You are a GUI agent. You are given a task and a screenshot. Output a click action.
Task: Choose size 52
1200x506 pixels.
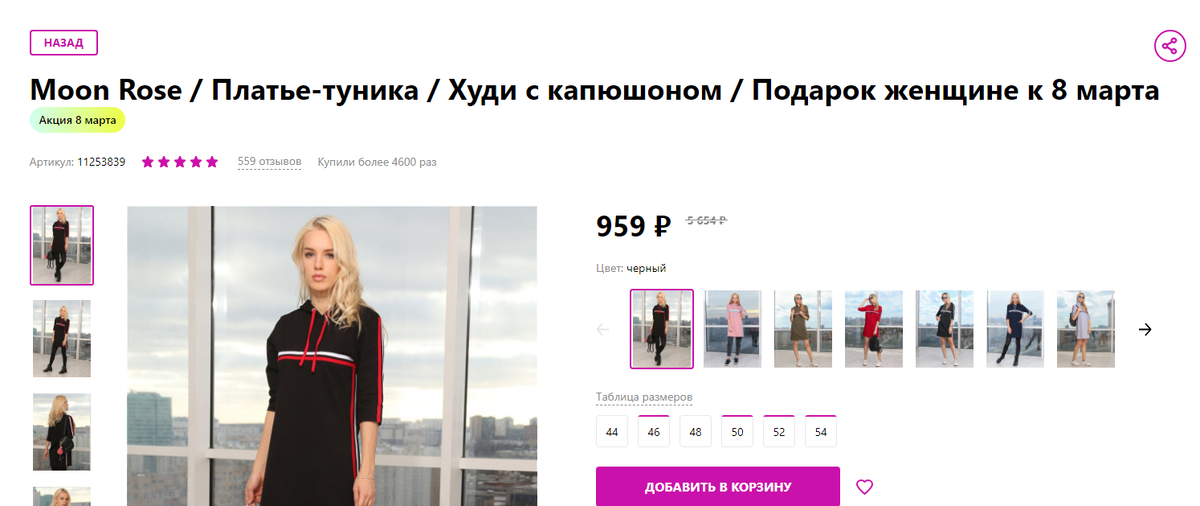(779, 431)
